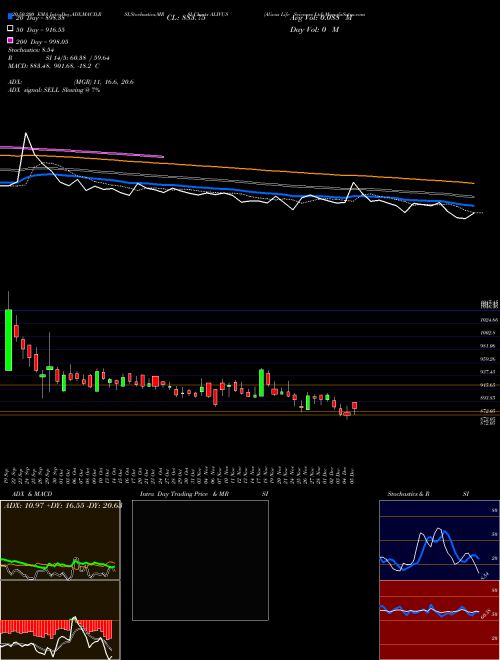Viewport: 500px width, 660px height.
Task: Click the "Intra Day Trading Price & MR" title
Action: [x=184, y=494]
